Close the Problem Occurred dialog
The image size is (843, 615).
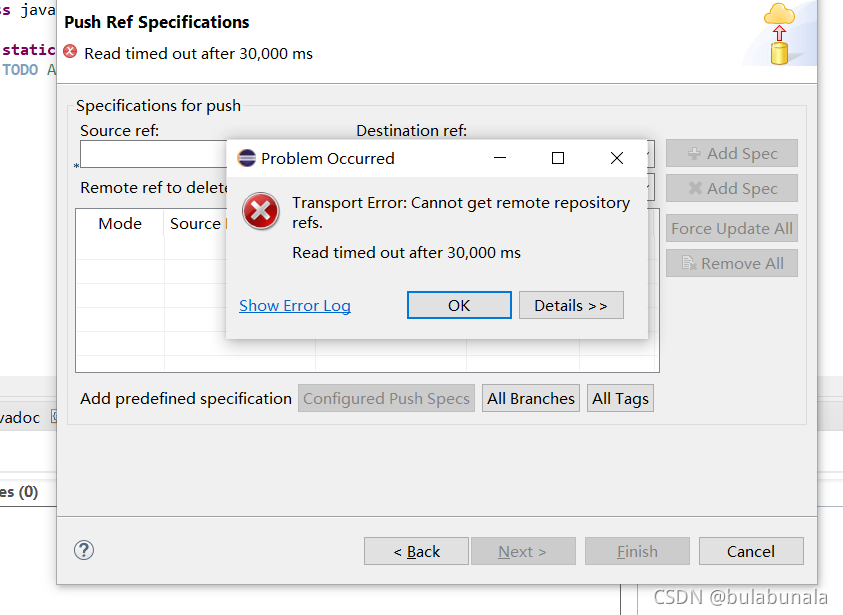617,158
